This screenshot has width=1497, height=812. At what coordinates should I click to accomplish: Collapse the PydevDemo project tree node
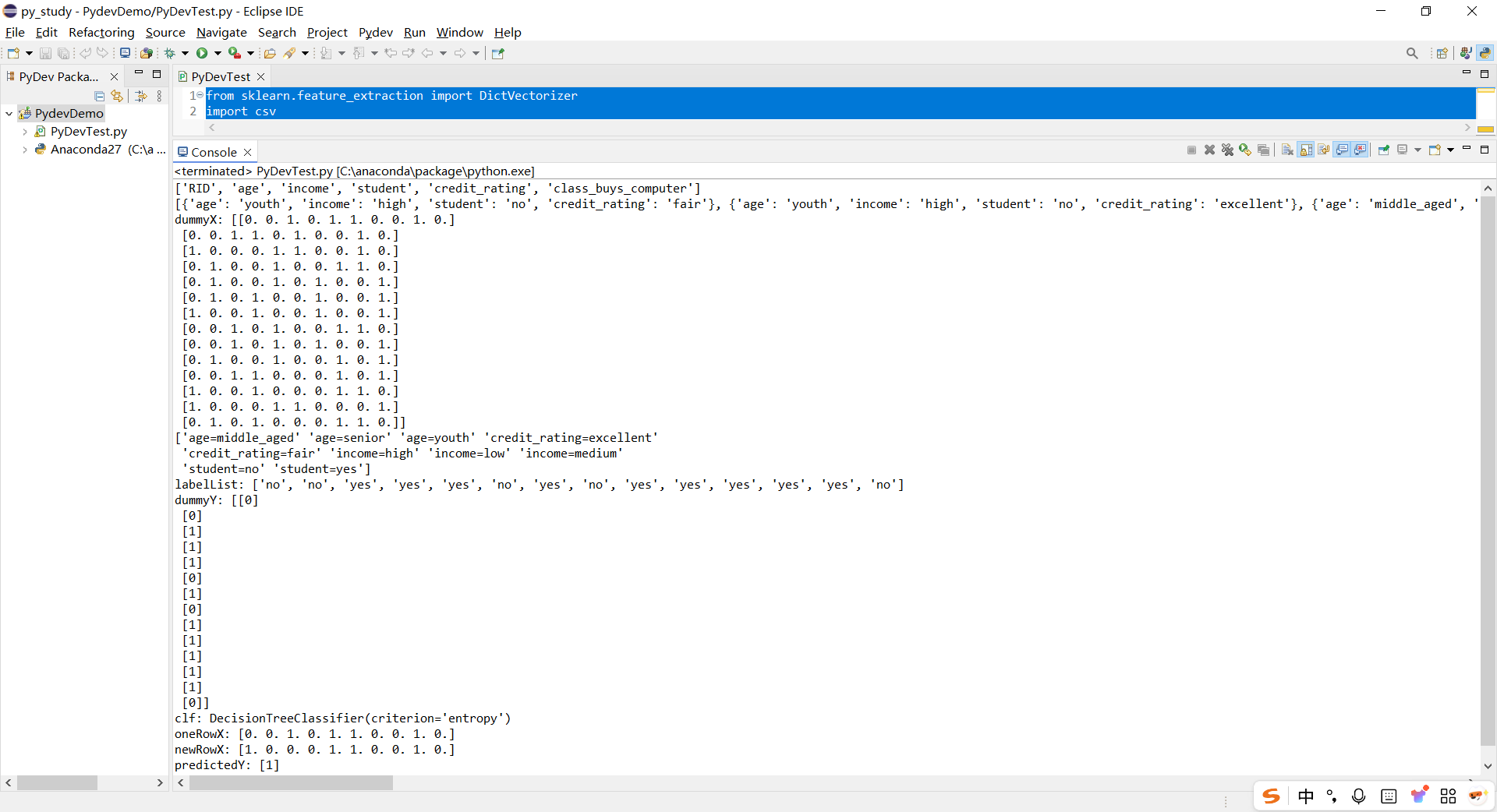coord(9,114)
